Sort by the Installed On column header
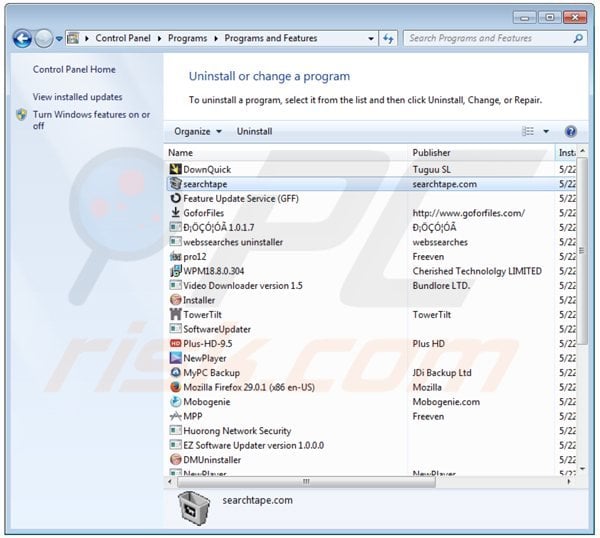 tap(566, 153)
